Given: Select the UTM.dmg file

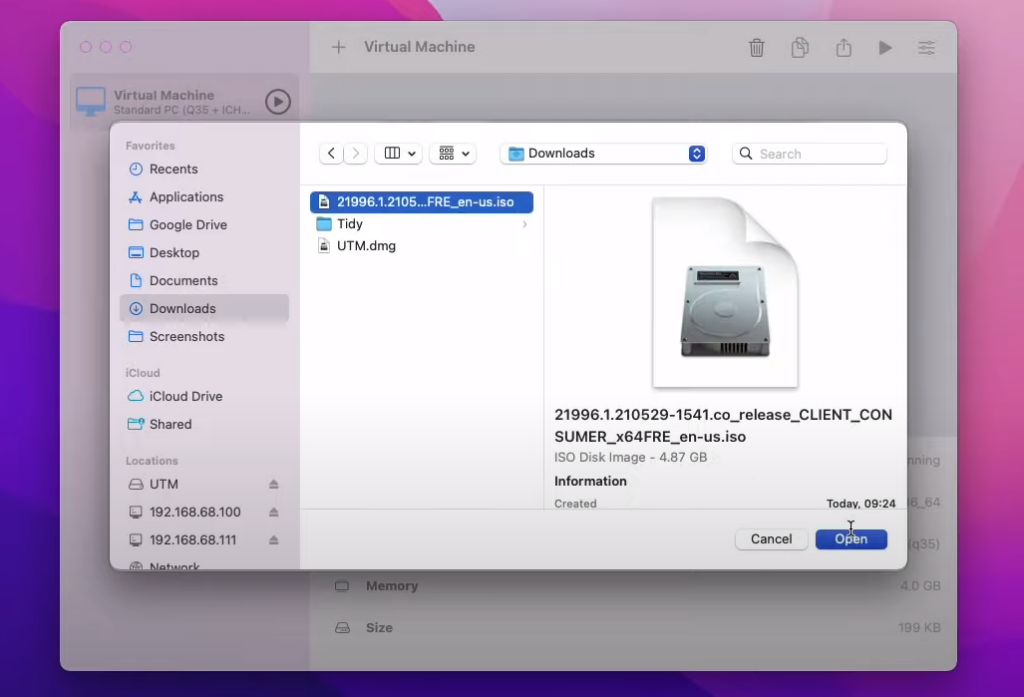Looking at the screenshot, I should pyautogui.click(x=366, y=246).
